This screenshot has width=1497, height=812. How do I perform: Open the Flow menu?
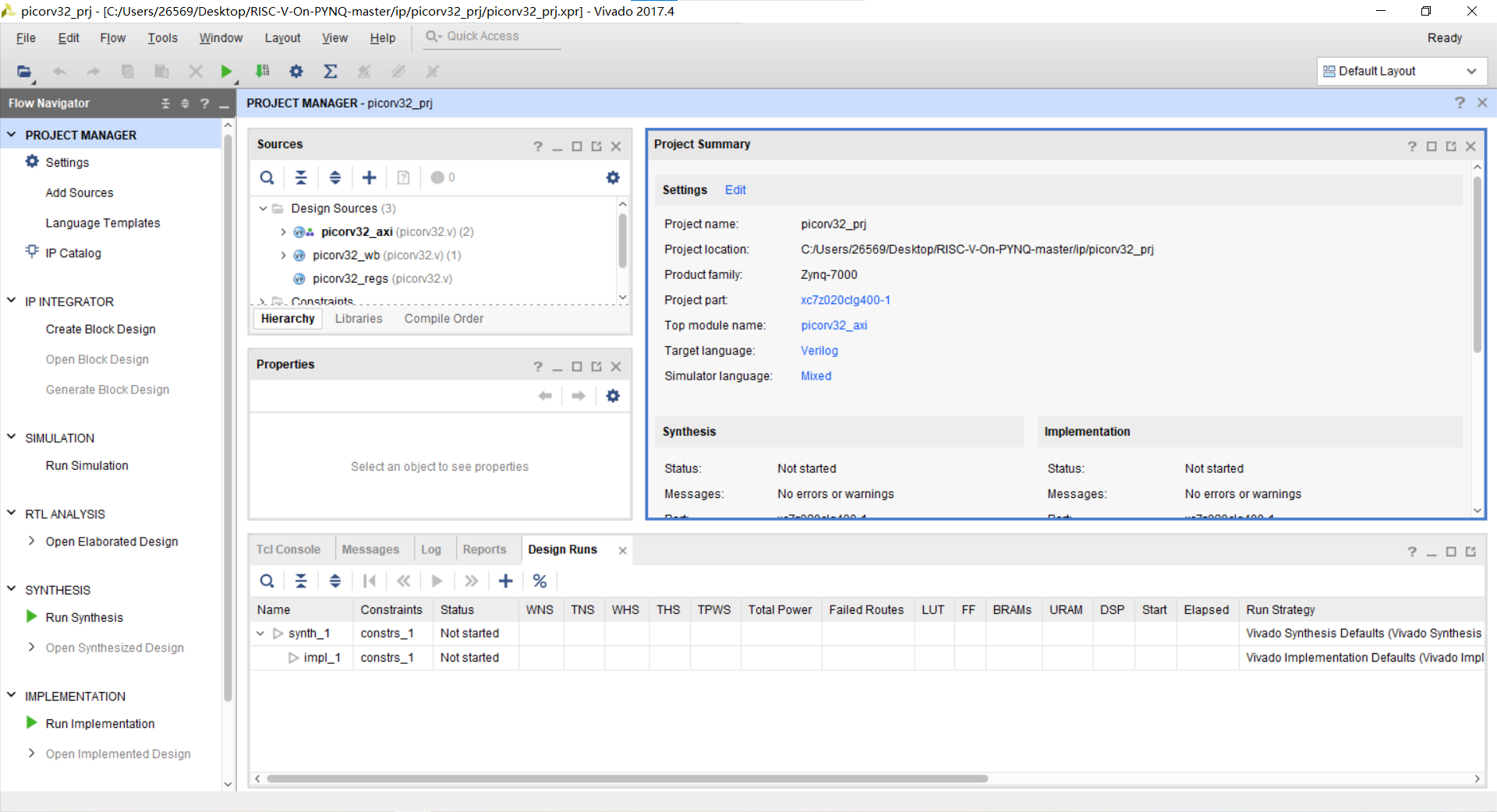click(112, 37)
